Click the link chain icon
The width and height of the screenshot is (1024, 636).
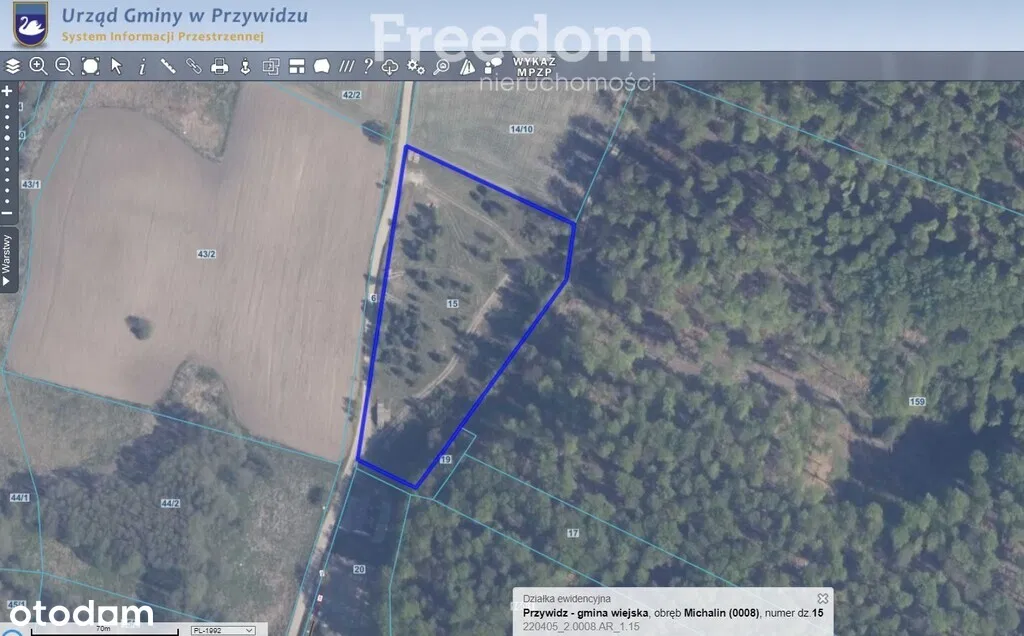pos(194,66)
